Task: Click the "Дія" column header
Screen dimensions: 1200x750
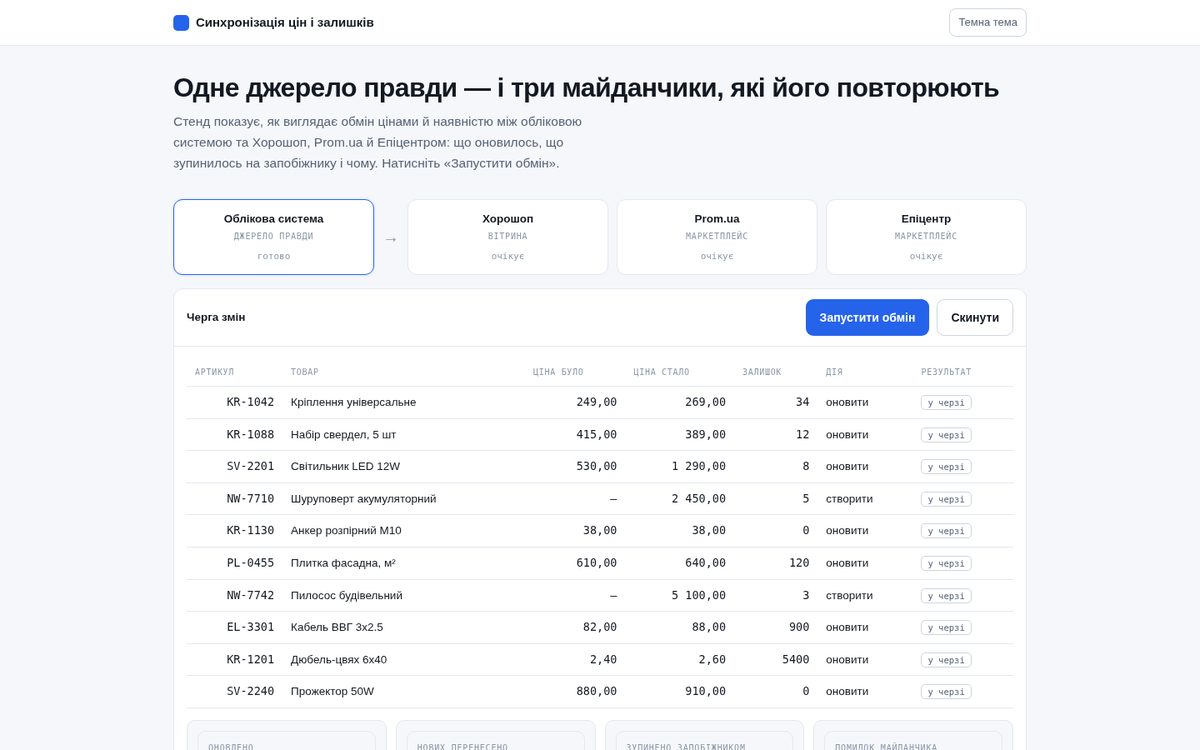Action: (834, 372)
